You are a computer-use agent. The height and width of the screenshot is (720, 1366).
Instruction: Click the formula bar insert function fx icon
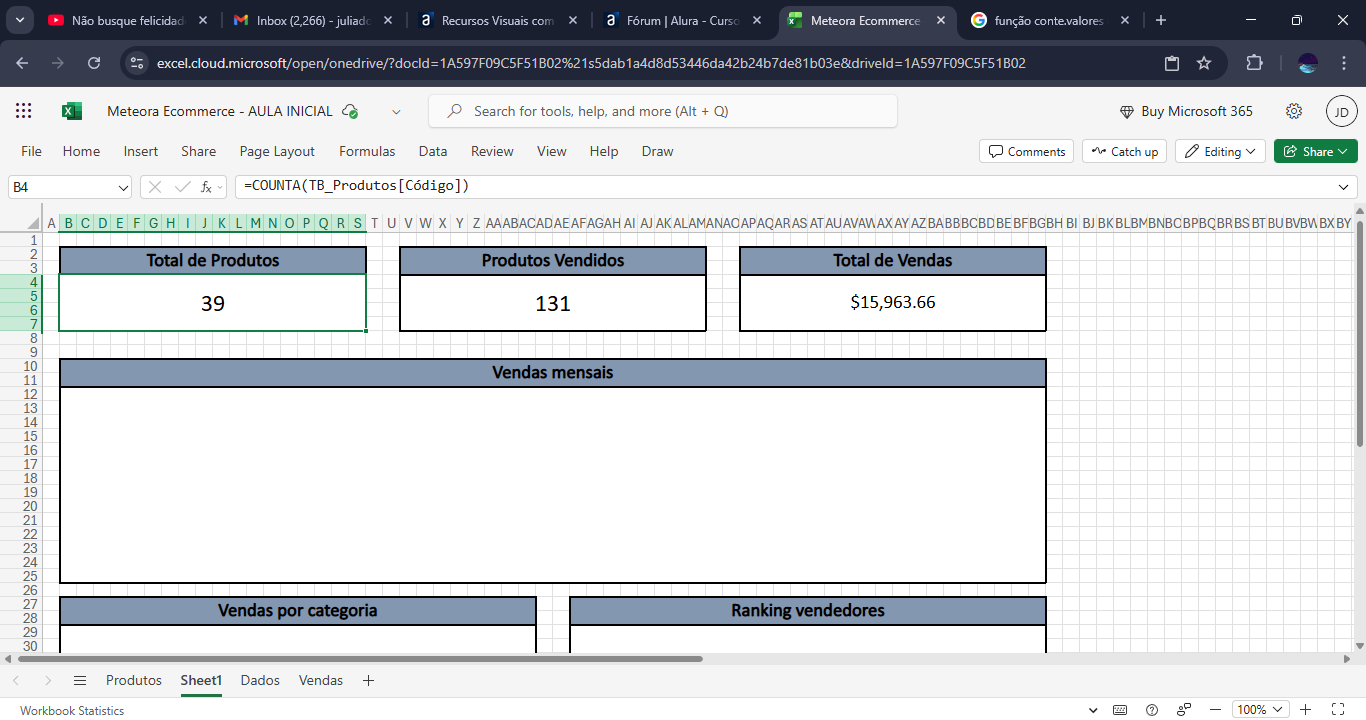(206, 186)
